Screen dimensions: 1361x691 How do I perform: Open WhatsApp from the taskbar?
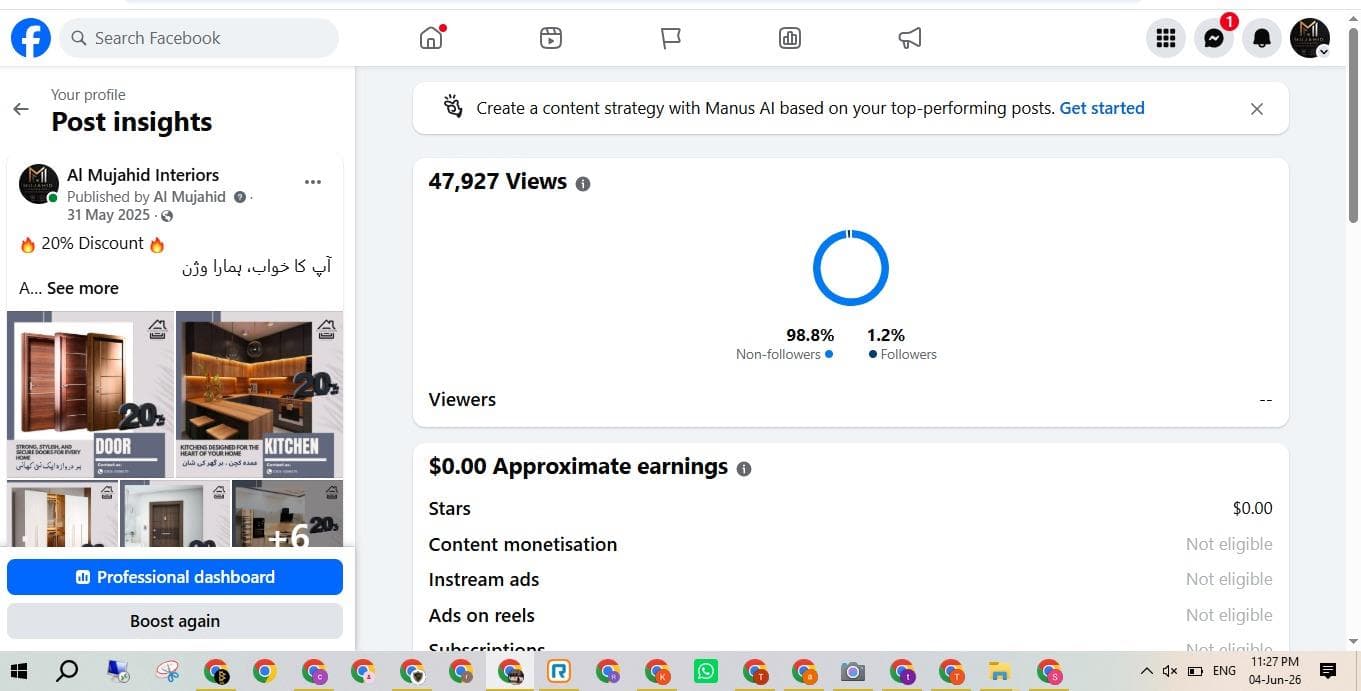point(706,671)
